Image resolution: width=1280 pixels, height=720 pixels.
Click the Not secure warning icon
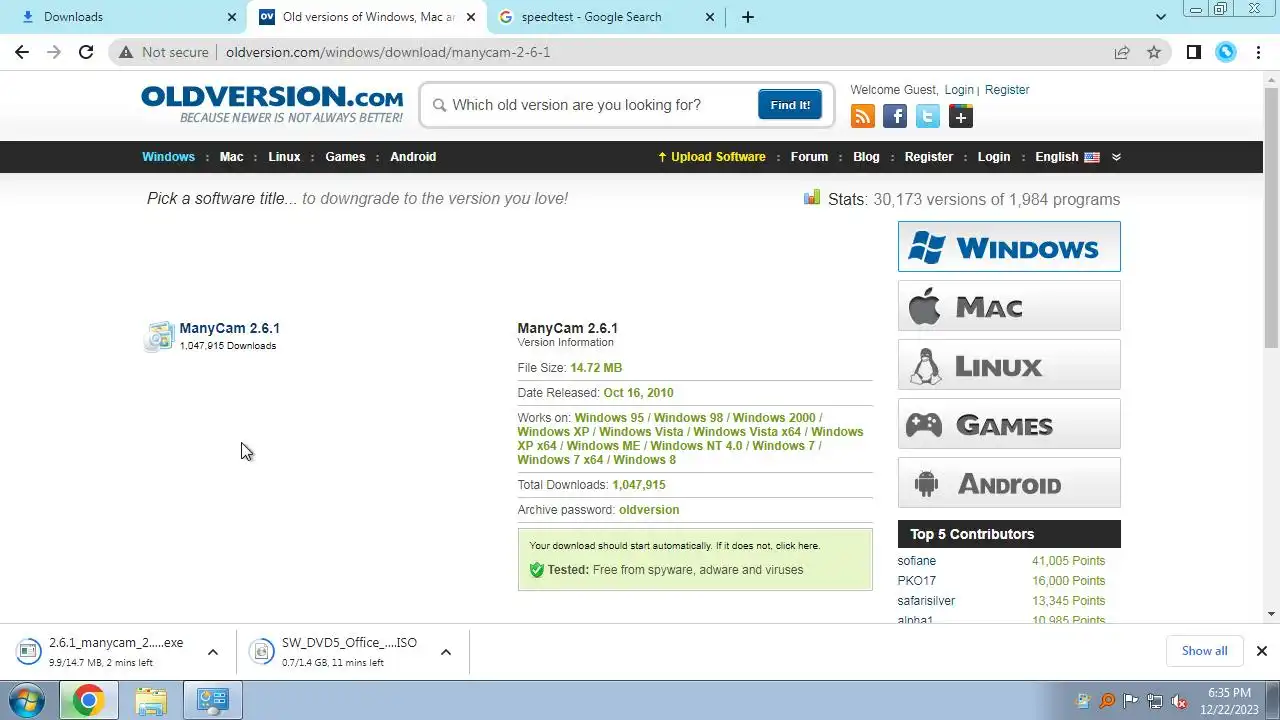125,52
